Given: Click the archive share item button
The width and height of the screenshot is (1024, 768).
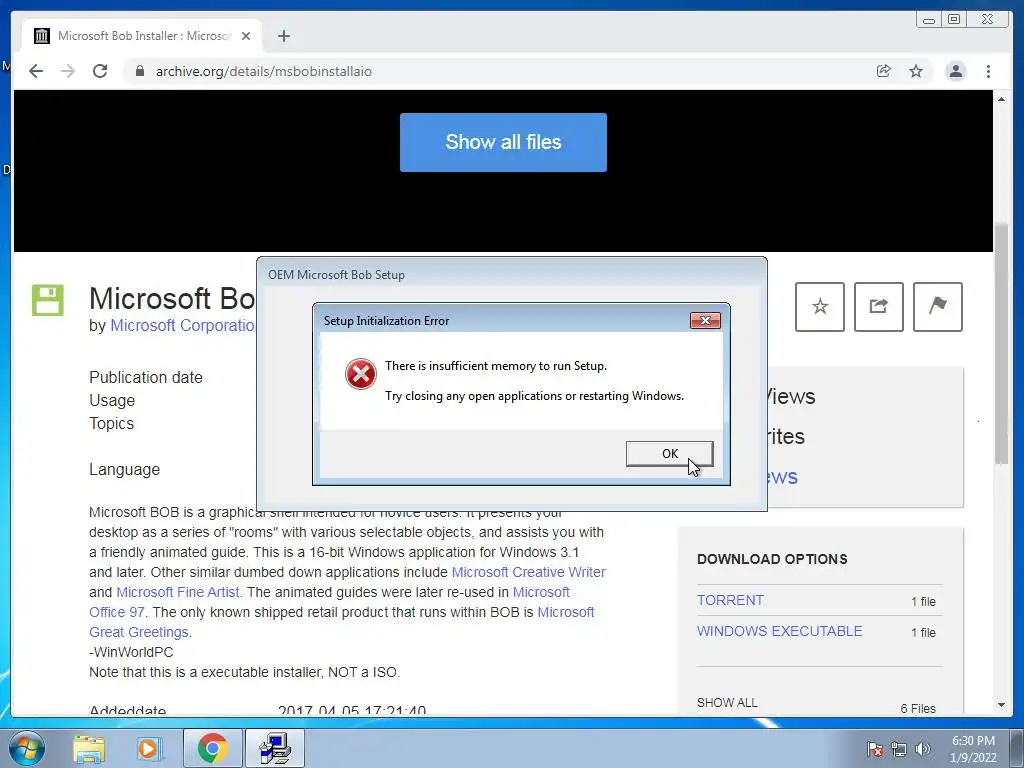Looking at the screenshot, I should click(x=878, y=307).
